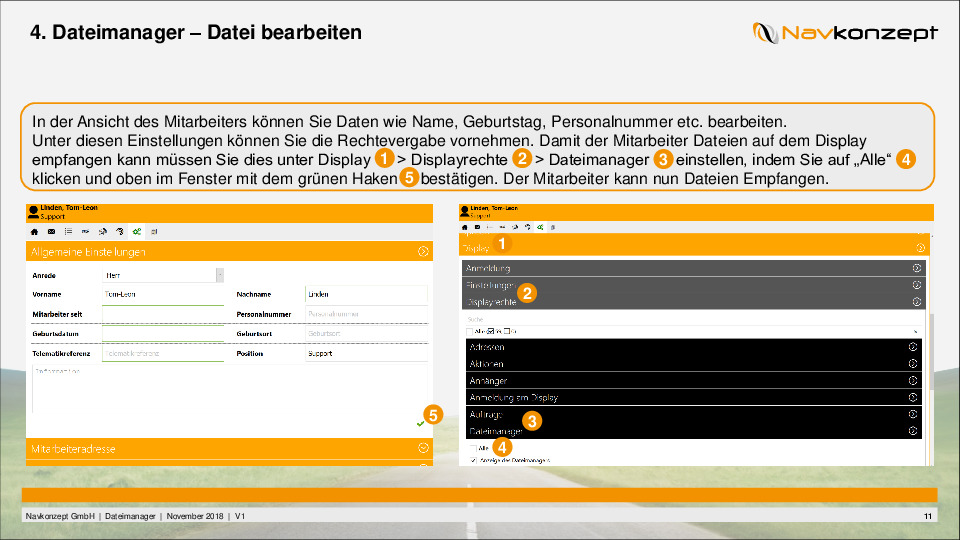Click the green gears icon in right window toolbar

click(539, 228)
